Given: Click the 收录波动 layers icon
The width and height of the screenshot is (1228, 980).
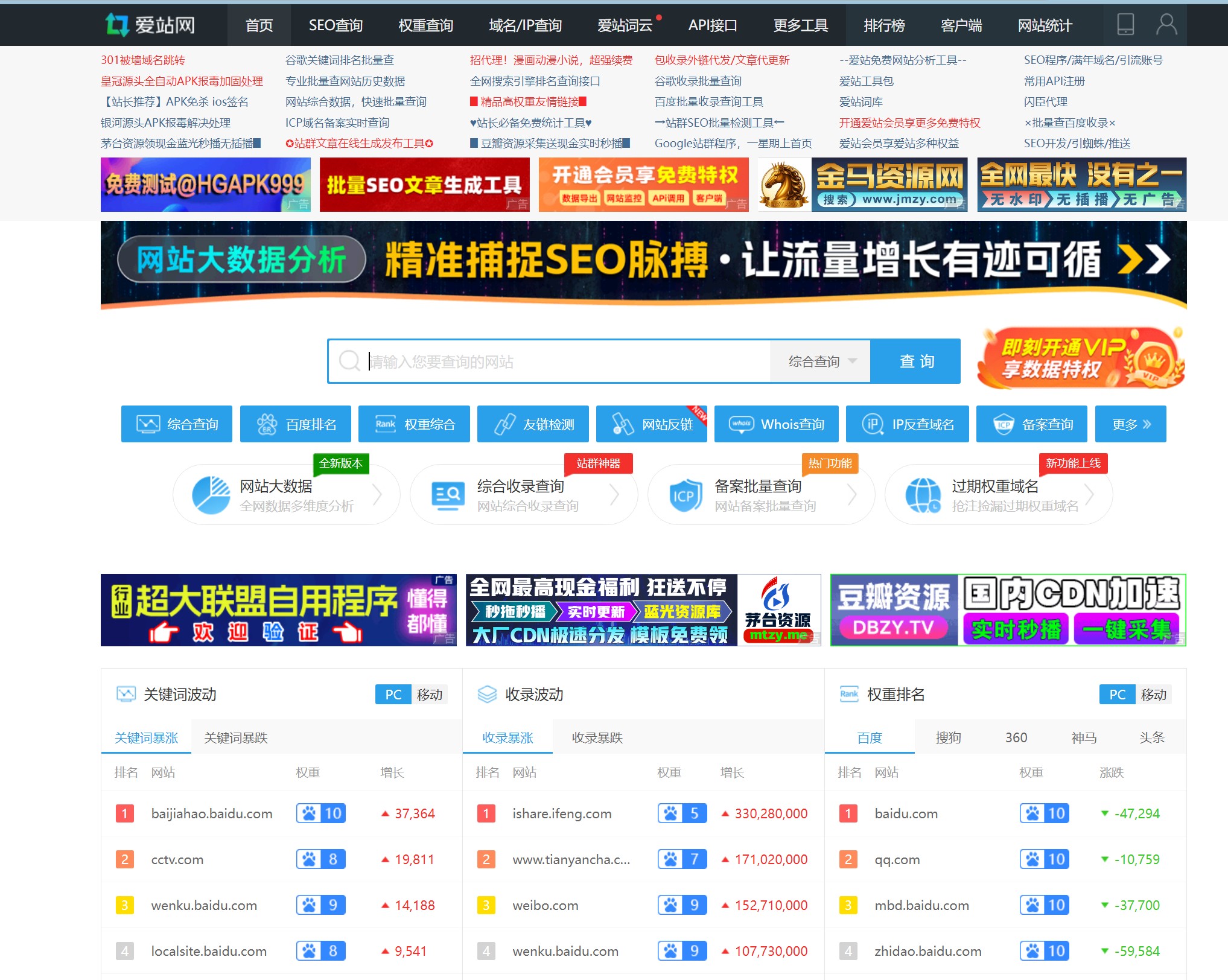Looking at the screenshot, I should pos(487,695).
